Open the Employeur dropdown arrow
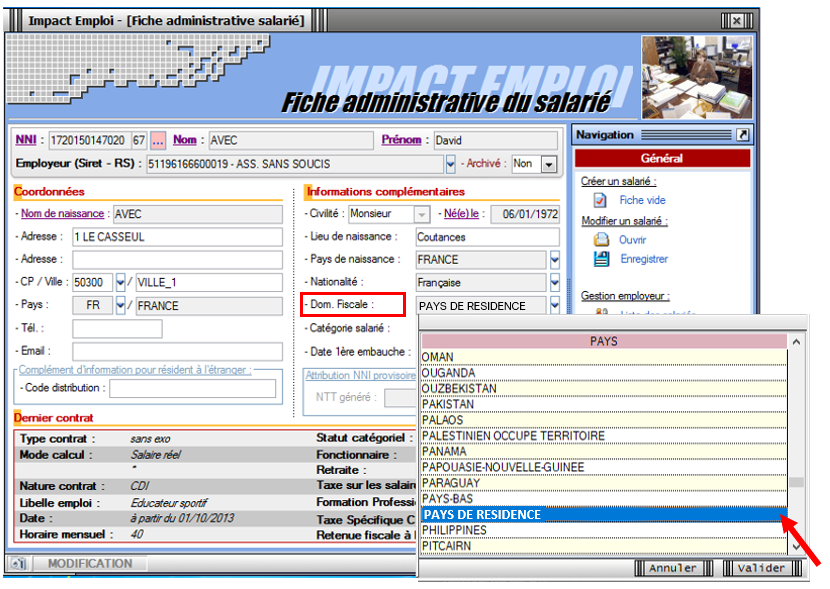 [x=450, y=164]
